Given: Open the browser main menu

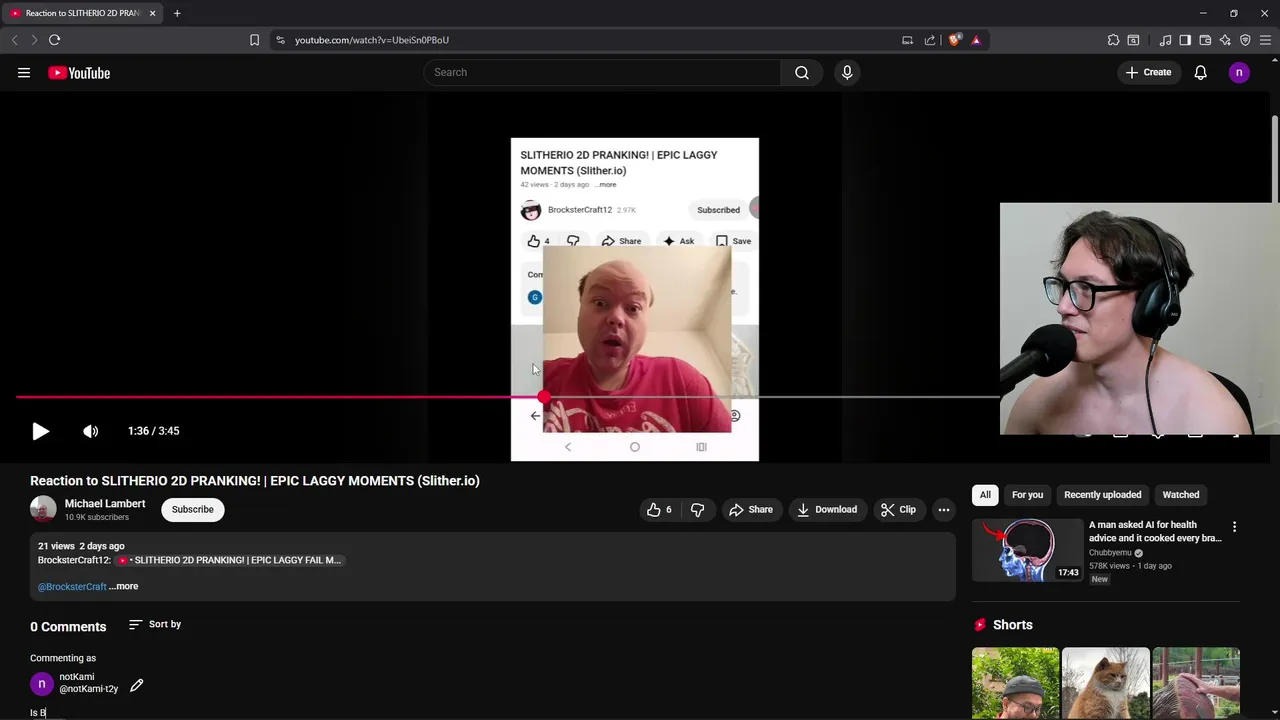Looking at the screenshot, I should click(1265, 40).
